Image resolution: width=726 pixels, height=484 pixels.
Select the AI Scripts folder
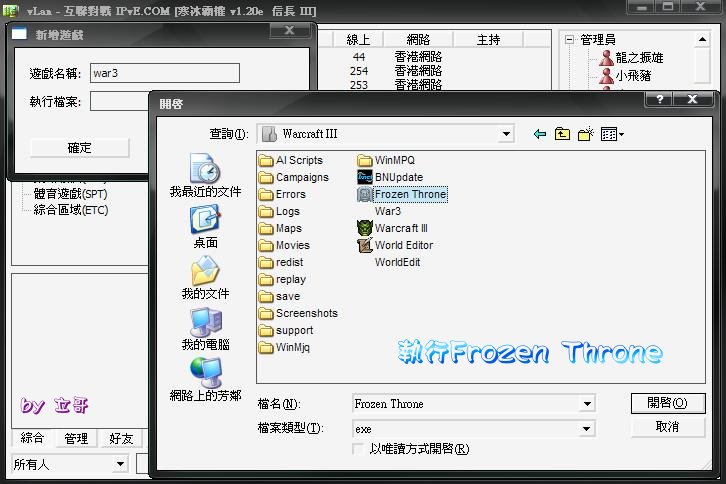pyautogui.click(x=291, y=160)
